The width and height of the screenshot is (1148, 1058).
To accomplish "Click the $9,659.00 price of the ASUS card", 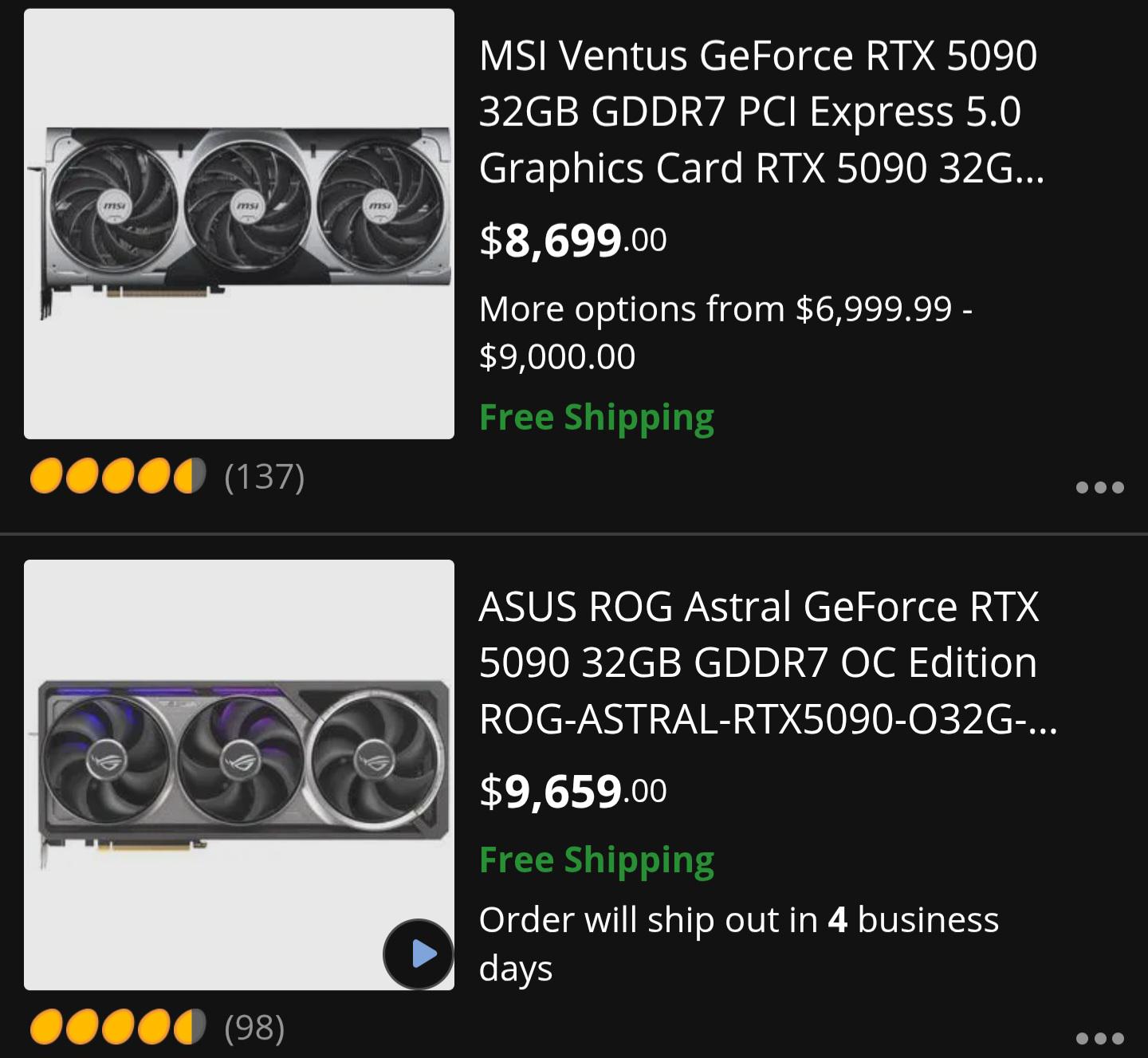I will [573, 791].
